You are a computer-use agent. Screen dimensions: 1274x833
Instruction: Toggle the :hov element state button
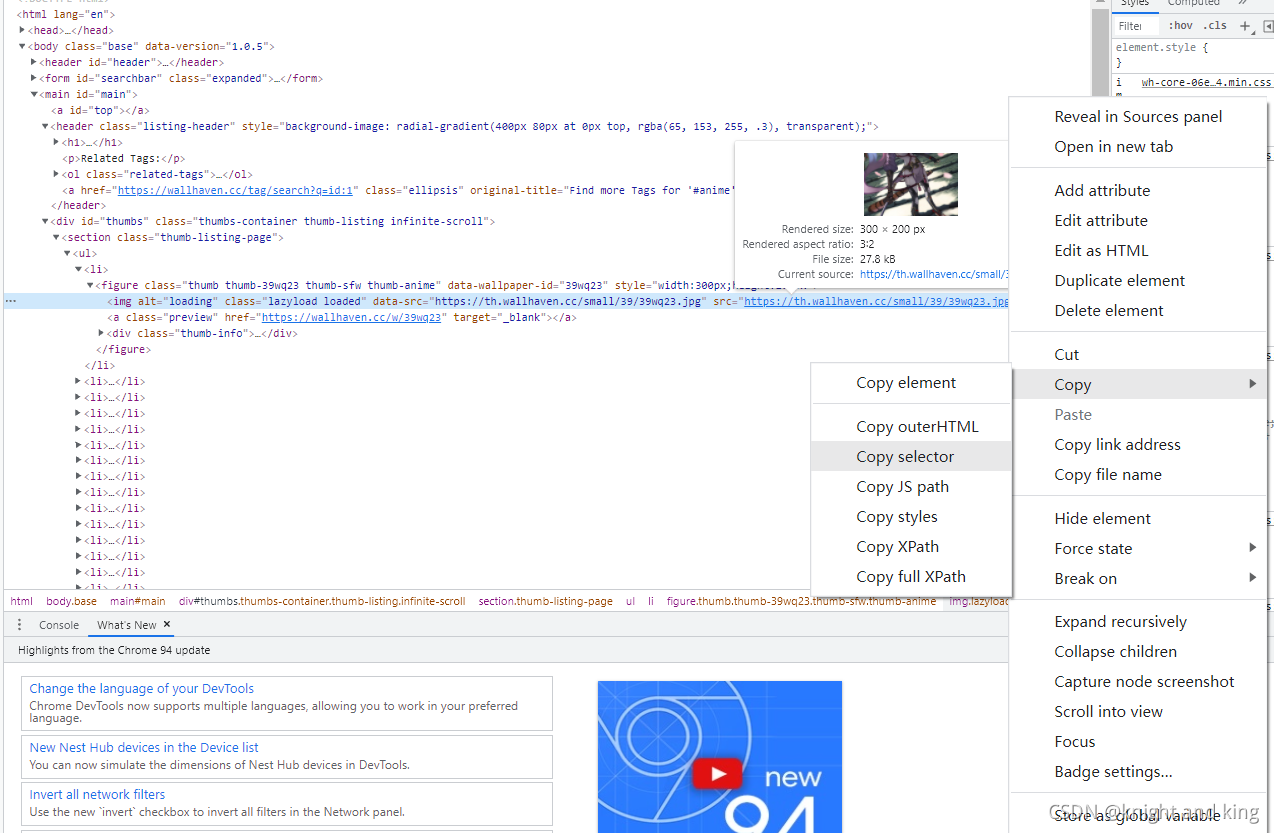click(1180, 26)
